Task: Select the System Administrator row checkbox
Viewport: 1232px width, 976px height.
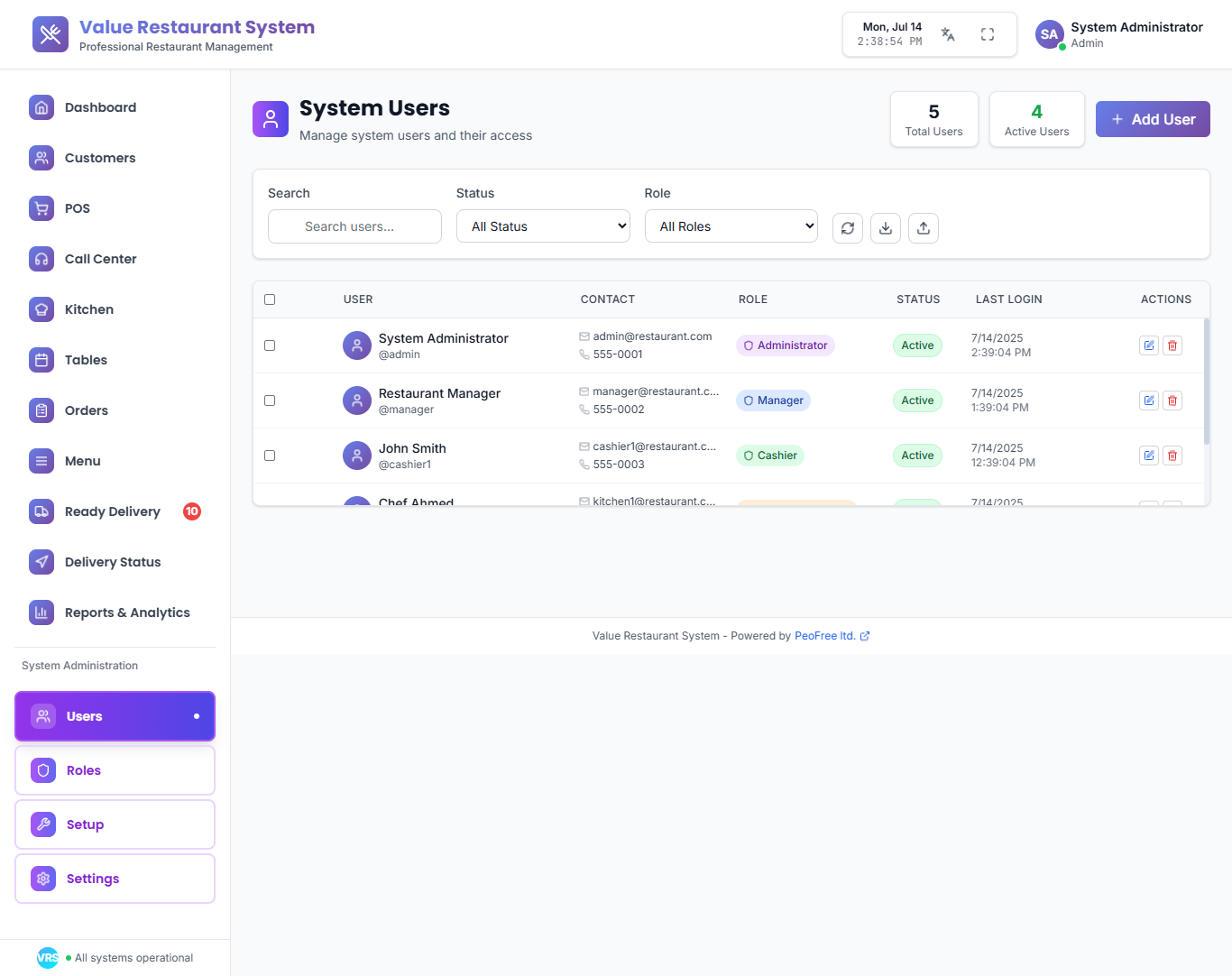Action: point(270,345)
